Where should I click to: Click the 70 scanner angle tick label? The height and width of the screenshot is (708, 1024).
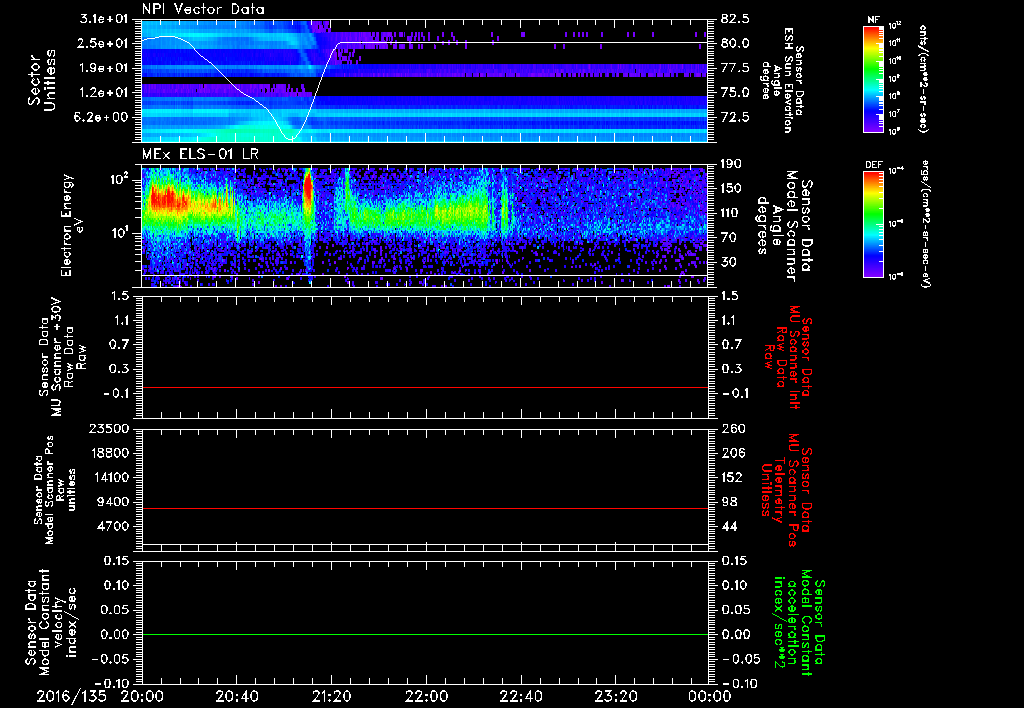729,238
